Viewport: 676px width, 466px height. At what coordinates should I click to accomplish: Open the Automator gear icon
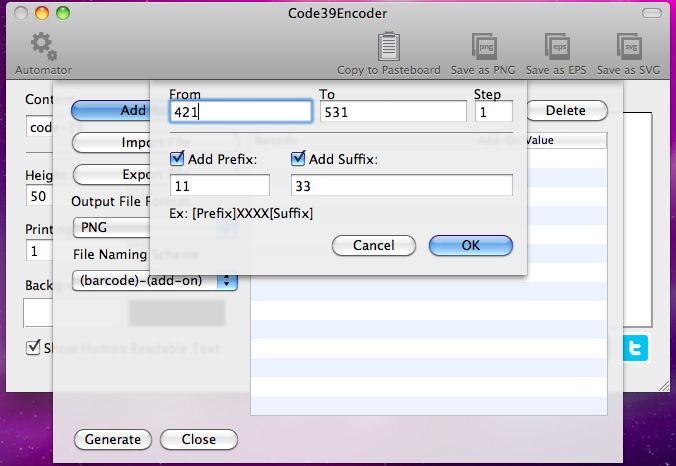(43, 46)
